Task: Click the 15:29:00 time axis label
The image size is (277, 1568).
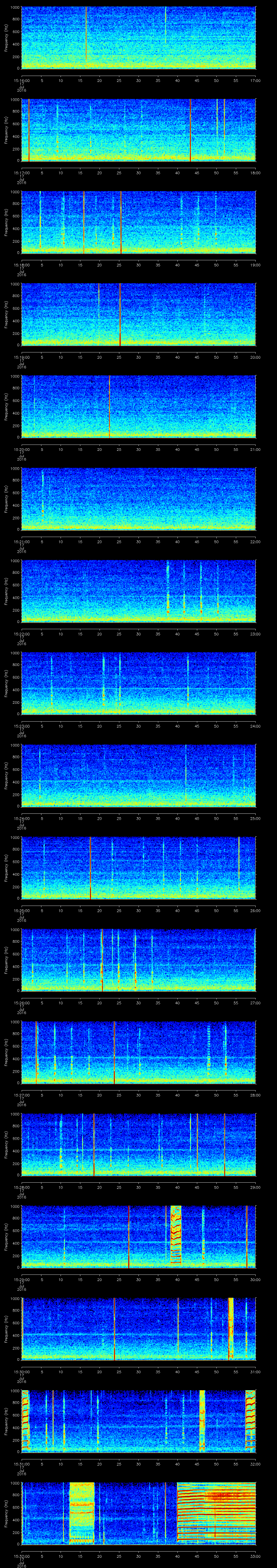Action: (21, 1280)
